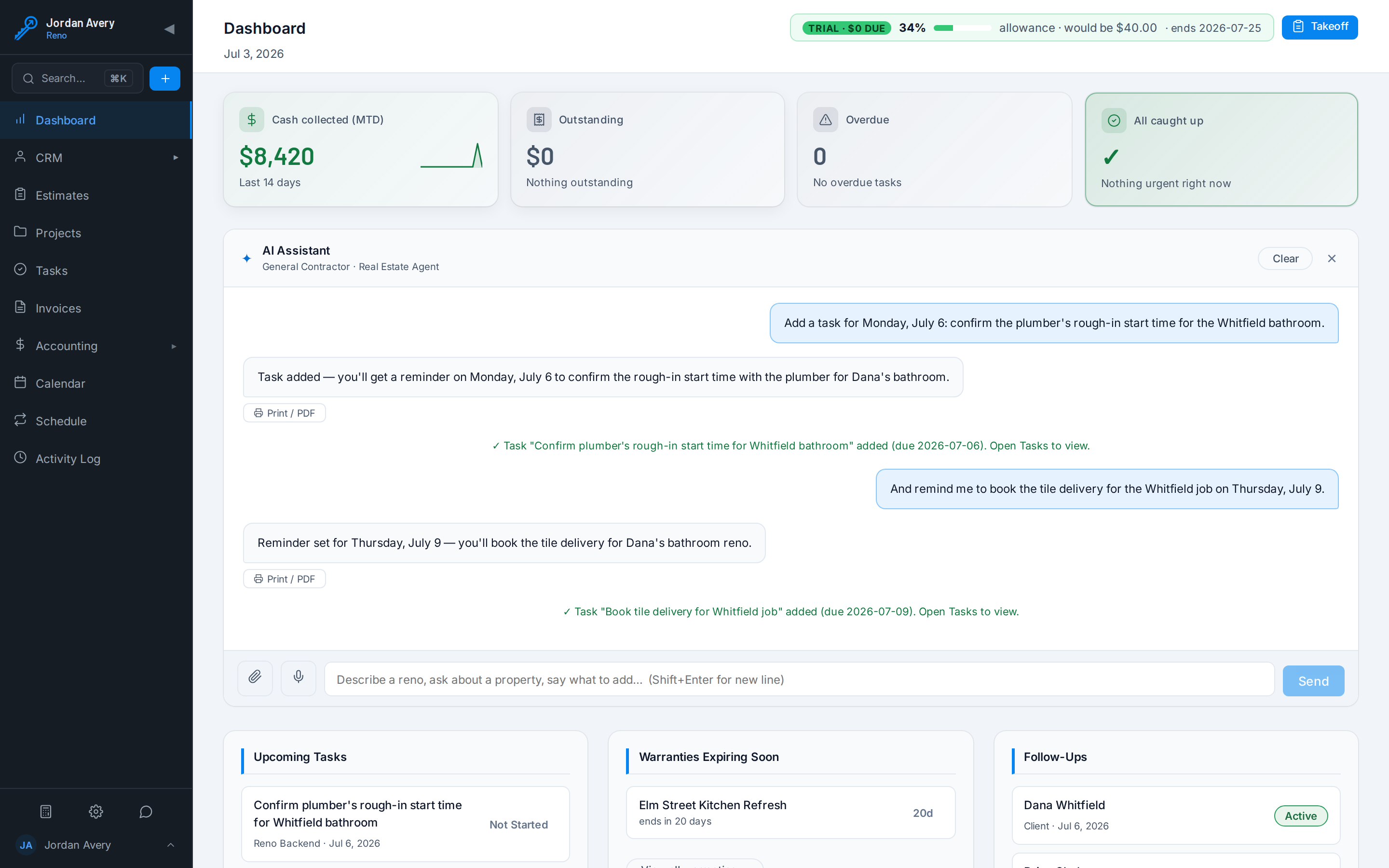Viewport: 1389px width, 868px height.
Task: Click the $8,420 cash collected value
Action: [x=277, y=156]
